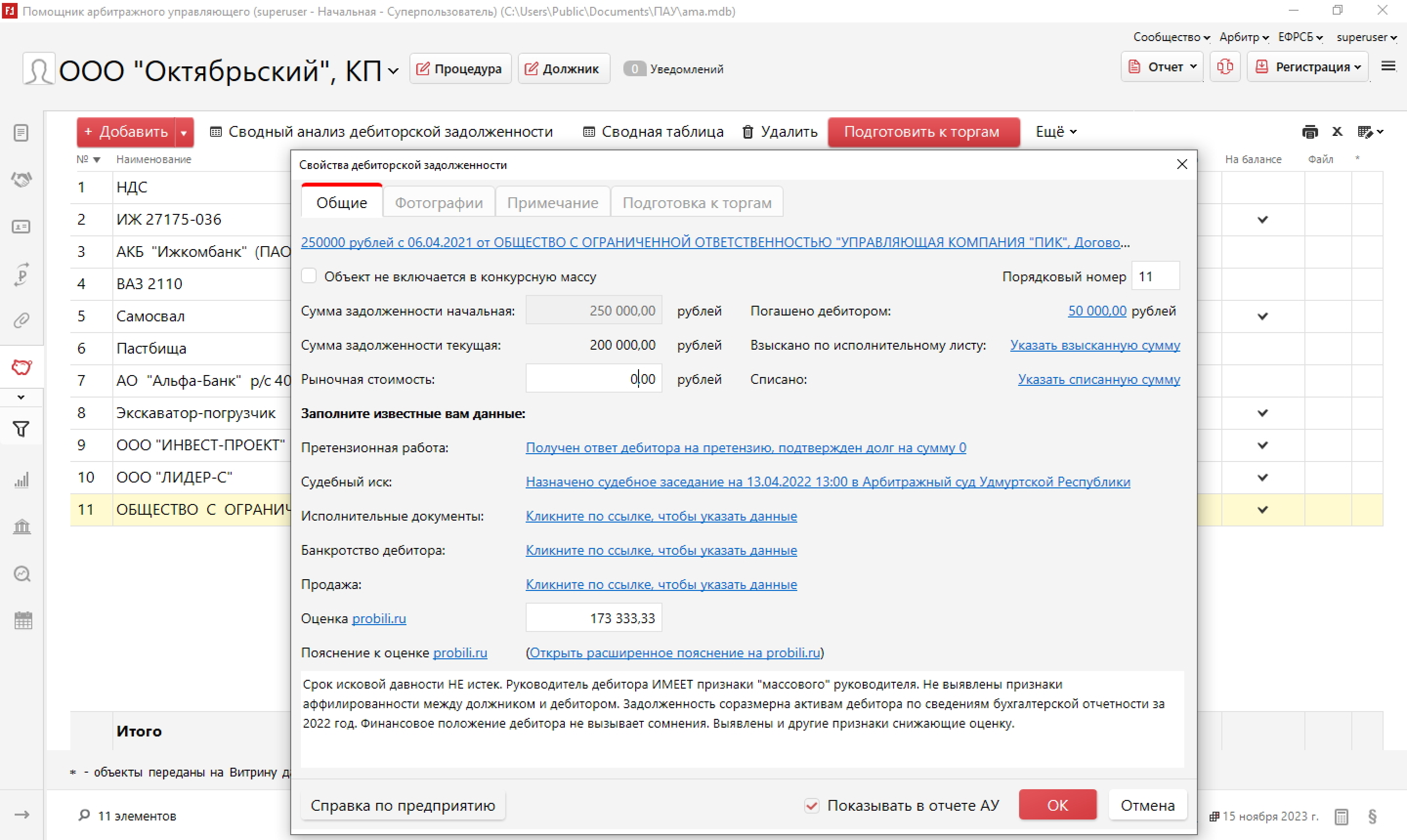Click the Рыночная стоимость input field
Image resolution: width=1407 pixels, height=840 pixels.
[594, 378]
